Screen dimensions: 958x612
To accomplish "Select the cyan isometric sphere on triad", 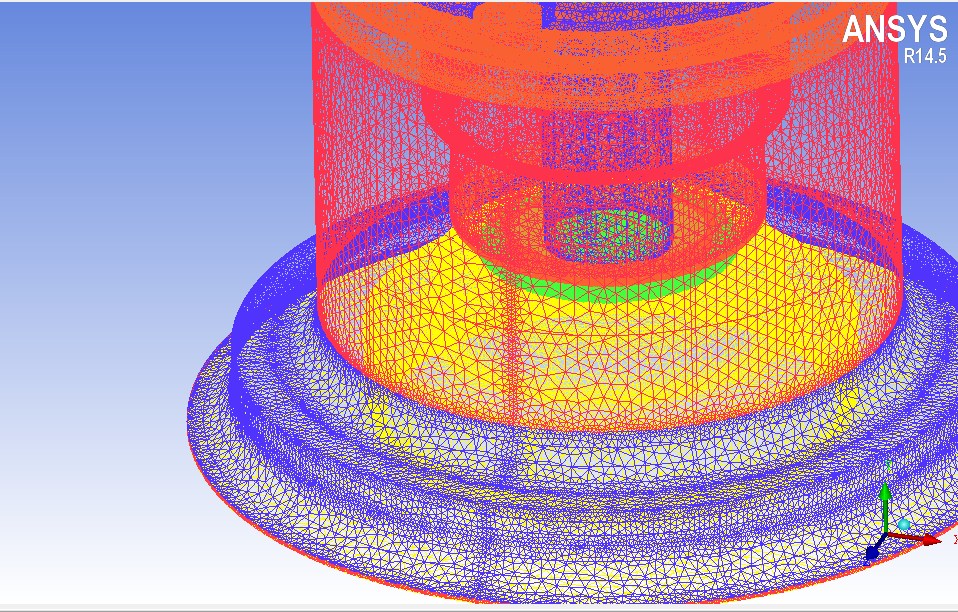I will (904, 525).
